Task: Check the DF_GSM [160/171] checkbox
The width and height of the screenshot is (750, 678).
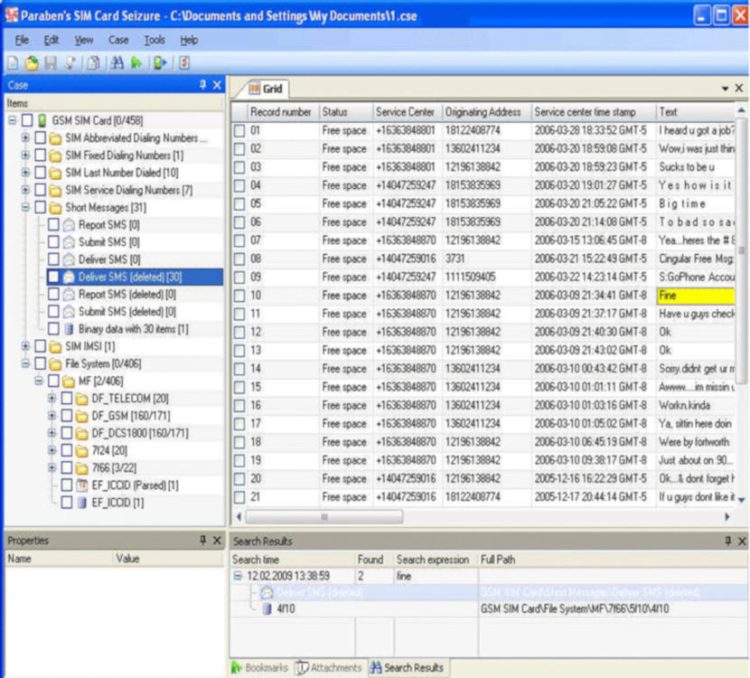Action: click(x=67, y=416)
